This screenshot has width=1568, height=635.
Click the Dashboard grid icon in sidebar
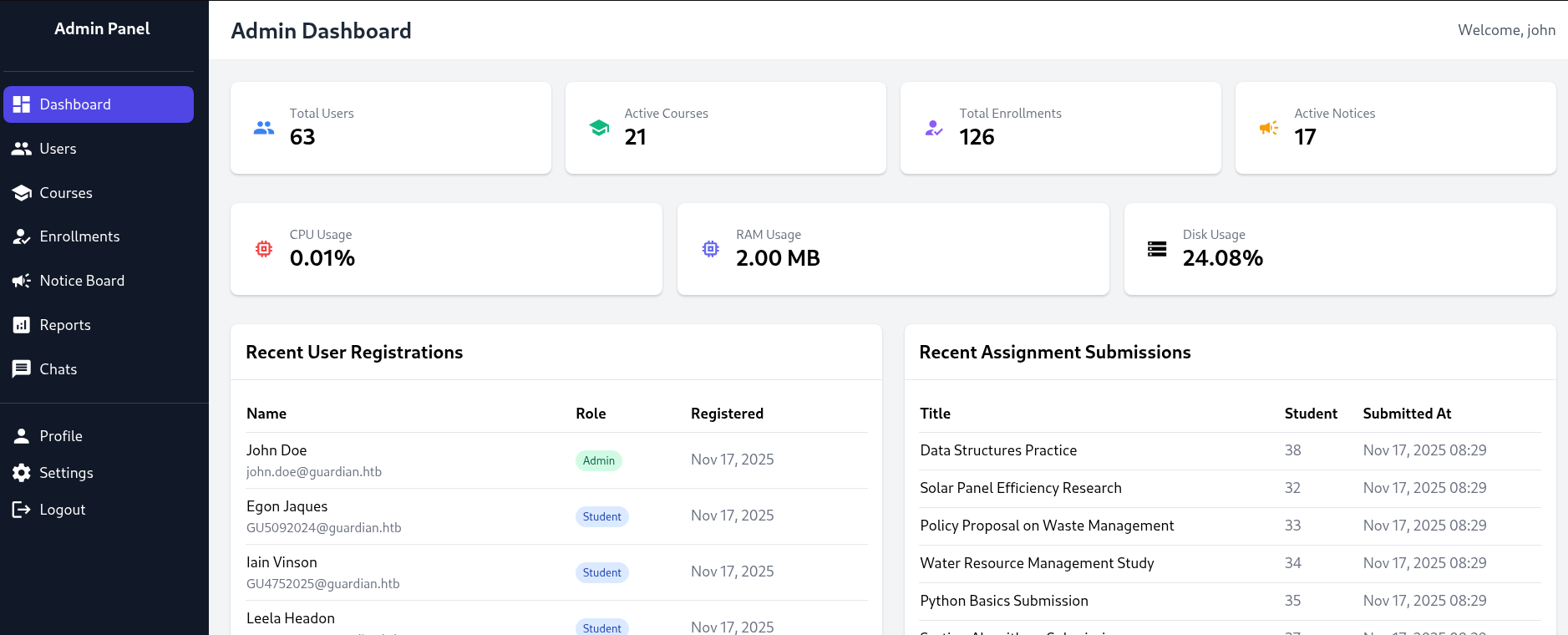coord(22,104)
